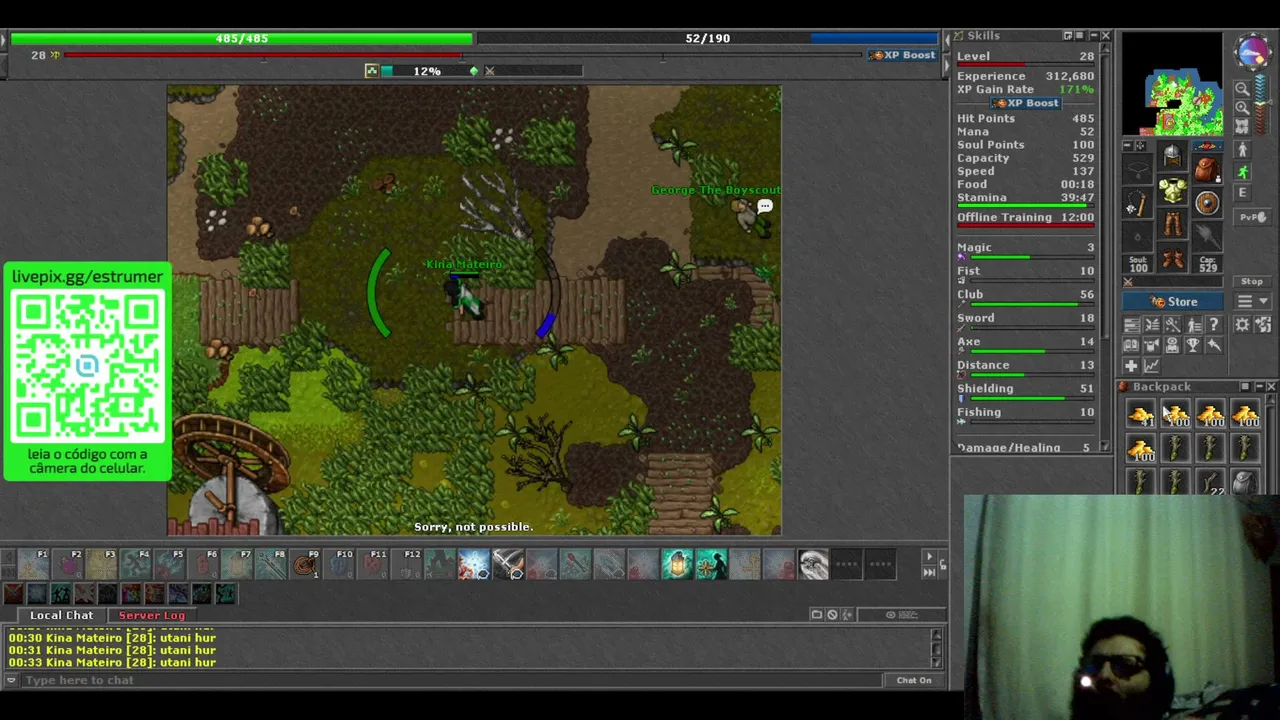Click the F12 action bar slot
This screenshot has height=720, width=1280.
tap(407, 565)
